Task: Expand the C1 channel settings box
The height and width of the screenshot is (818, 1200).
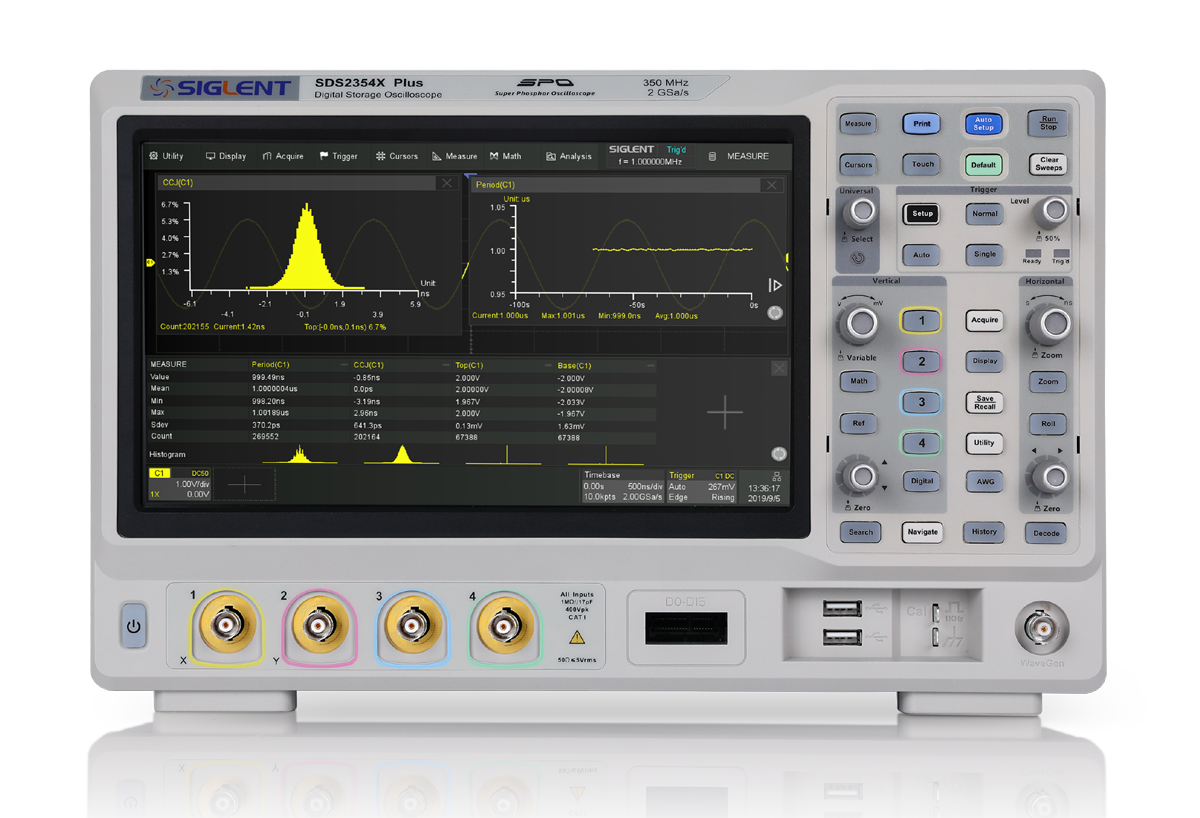Action: (179, 484)
